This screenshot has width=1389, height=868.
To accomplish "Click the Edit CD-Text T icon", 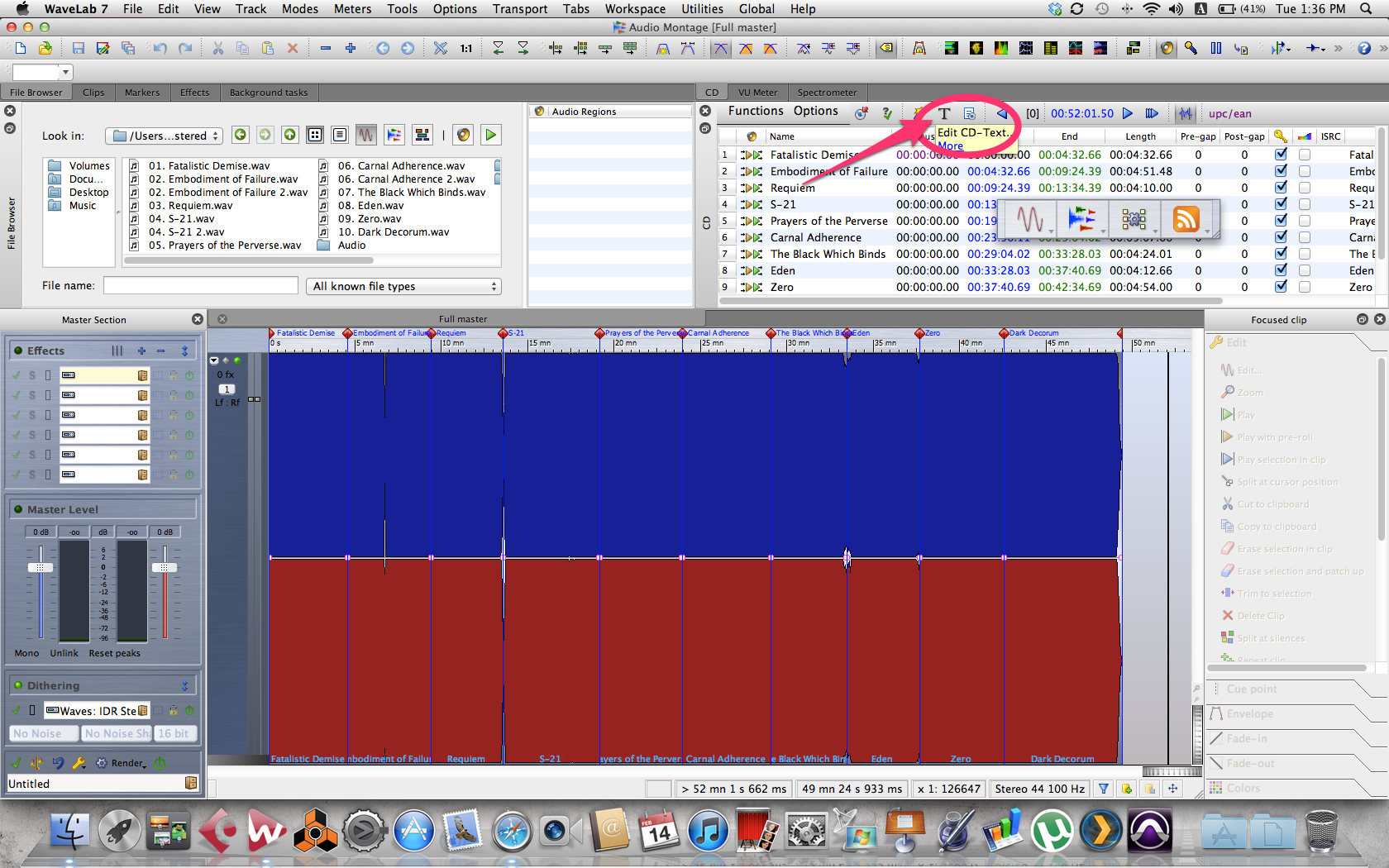I will pyautogui.click(x=944, y=114).
